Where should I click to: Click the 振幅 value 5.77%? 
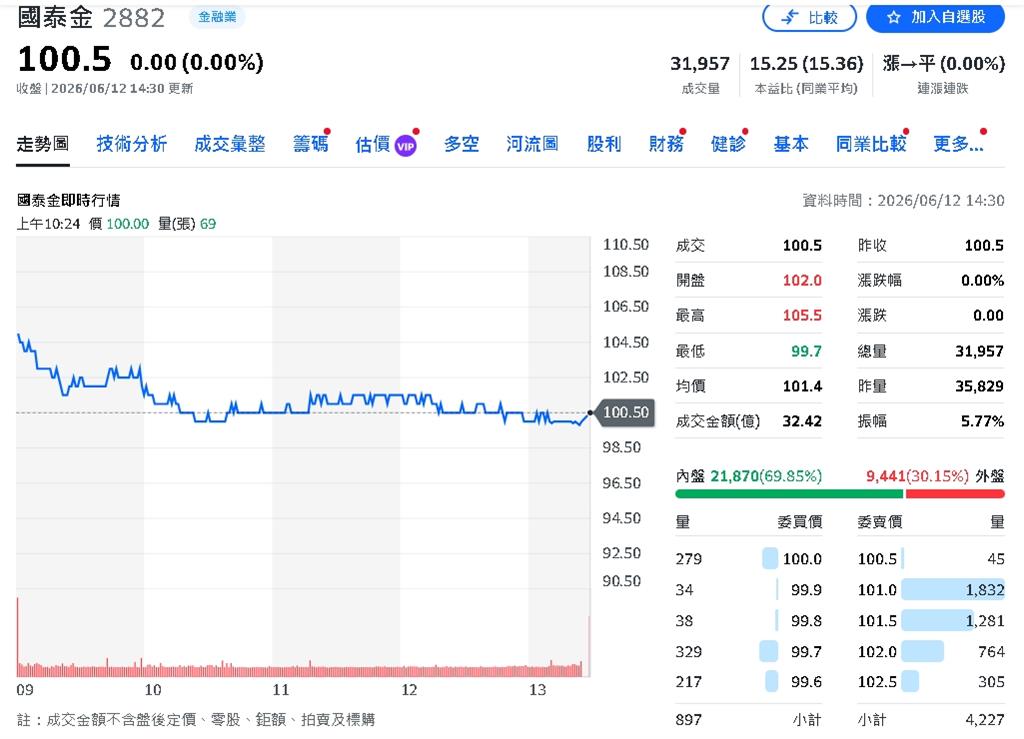click(x=982, y=421)
